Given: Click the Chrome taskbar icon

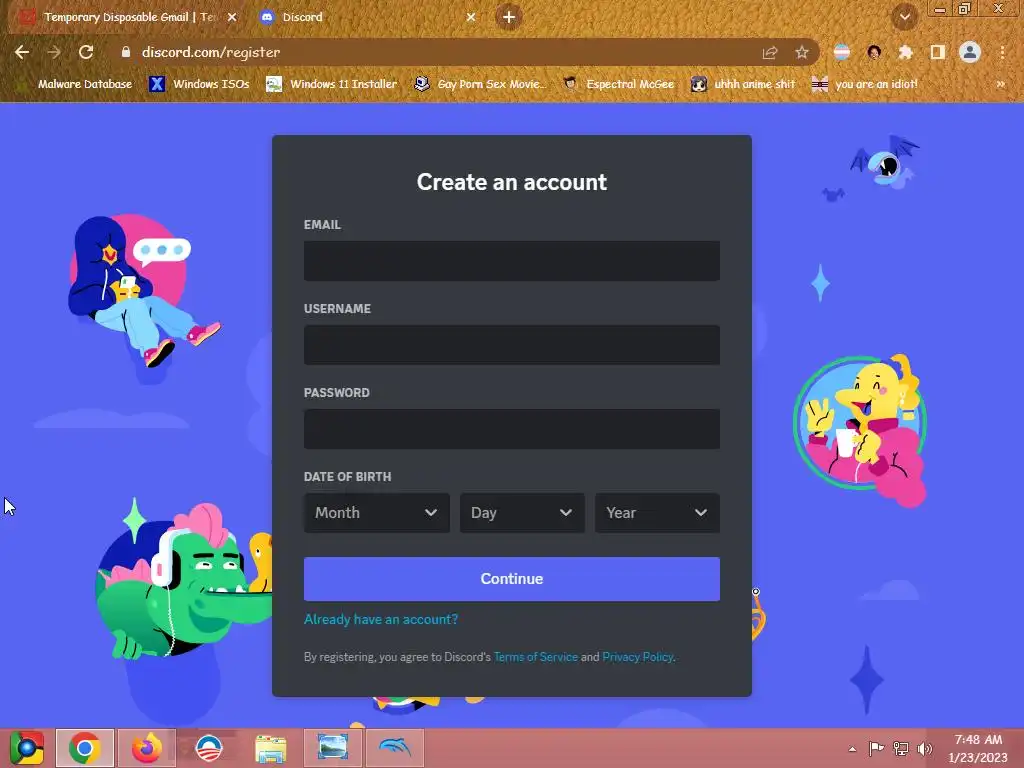Looking at the screenshot, I should 85,748.
